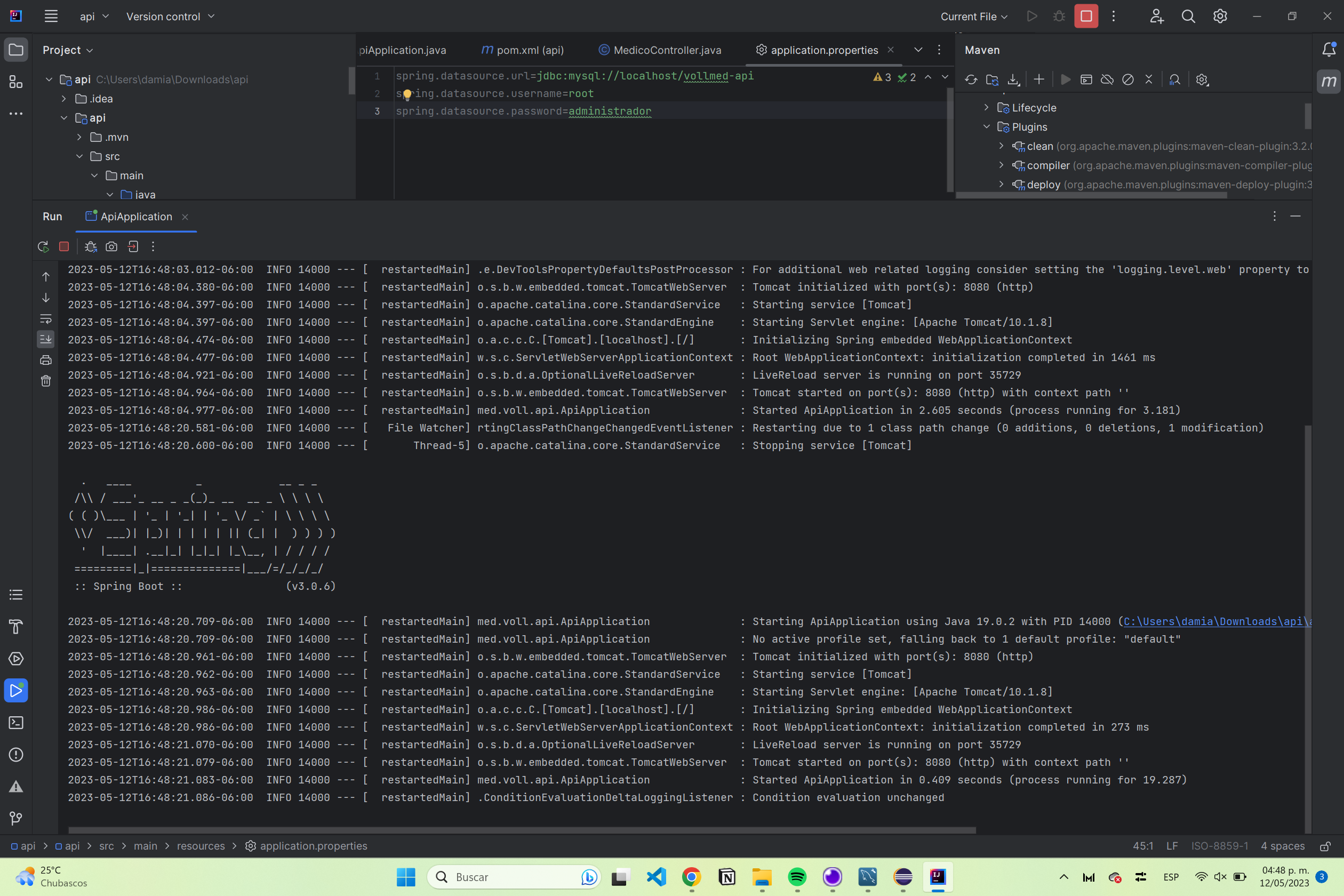Switch to MedicoController.java tab
The height and width of the screenshot is (896, 1344).
pyautogui.click(x=659, y=50)
